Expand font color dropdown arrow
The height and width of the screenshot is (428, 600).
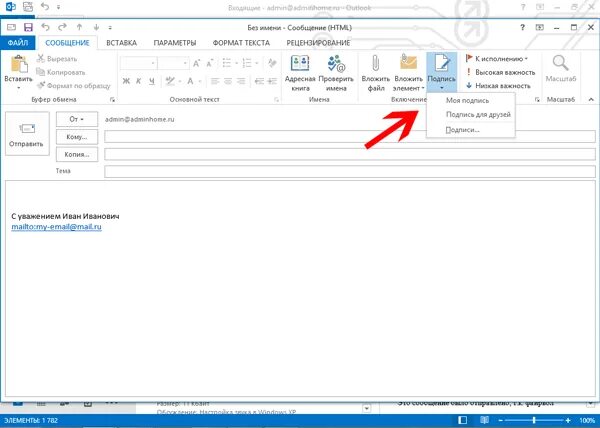point(199,81)
